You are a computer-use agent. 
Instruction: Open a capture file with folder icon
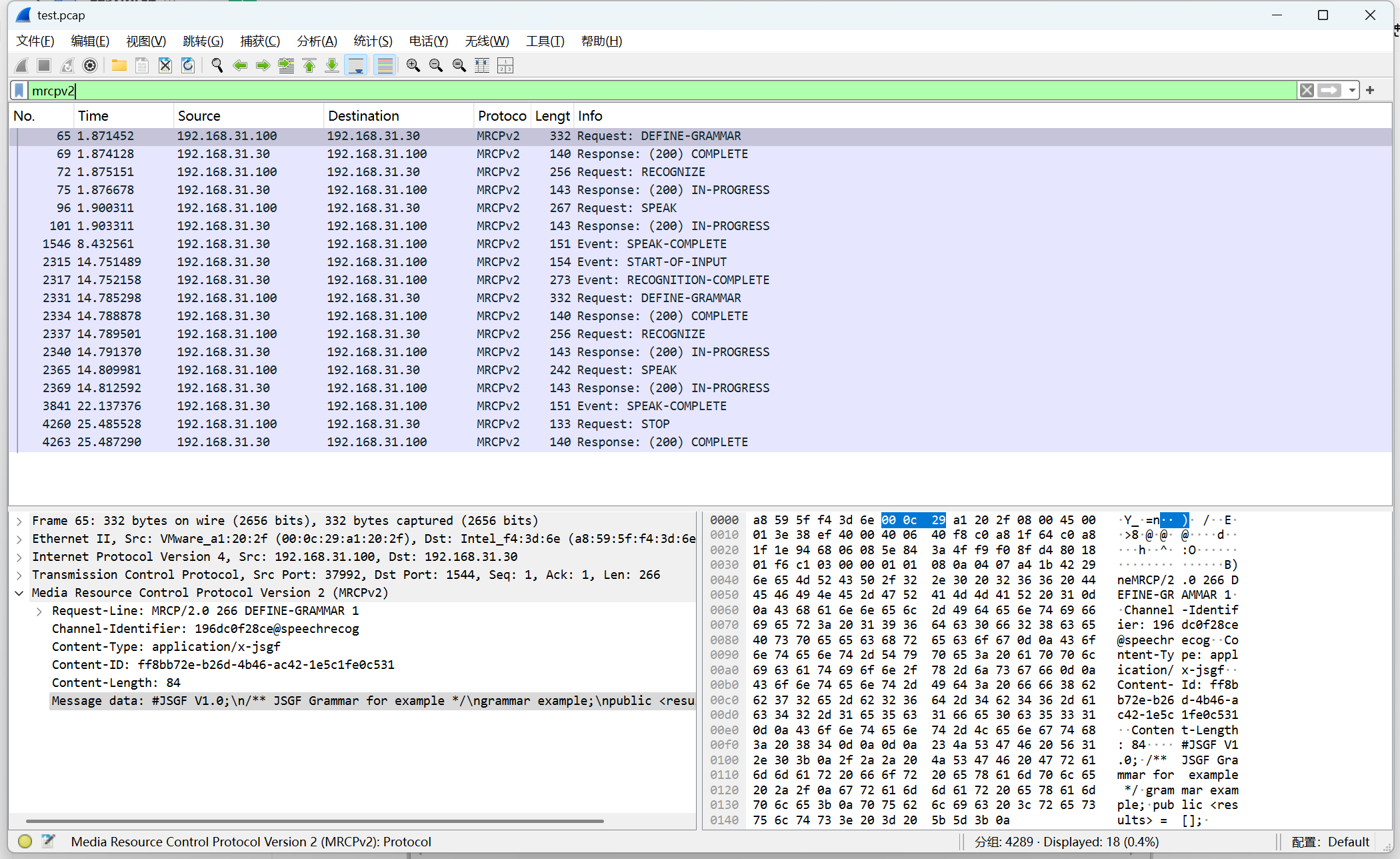(119, 65)
